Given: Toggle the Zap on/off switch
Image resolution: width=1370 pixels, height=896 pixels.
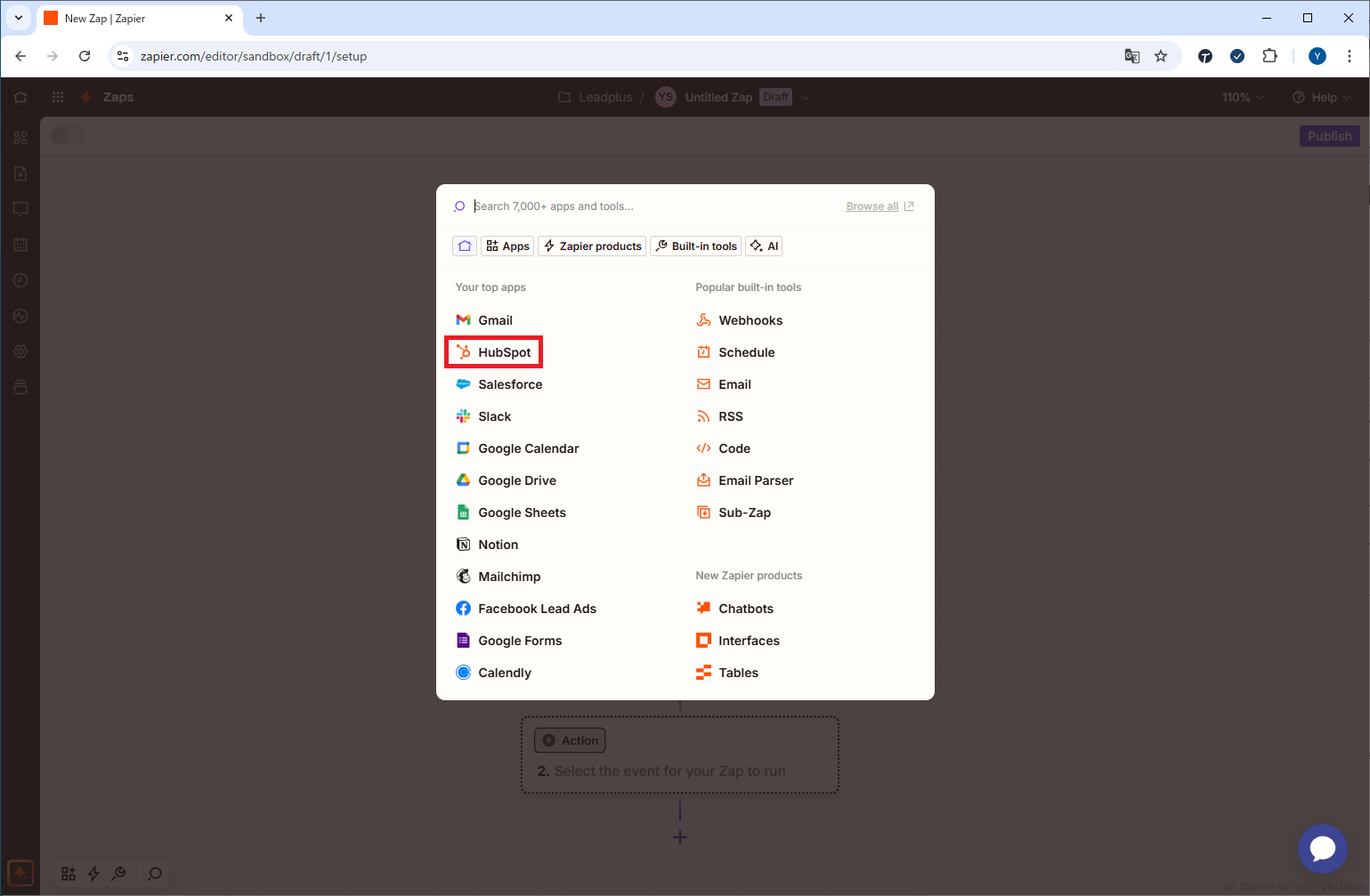Looking at the screenshot, I should click(68, 135).
